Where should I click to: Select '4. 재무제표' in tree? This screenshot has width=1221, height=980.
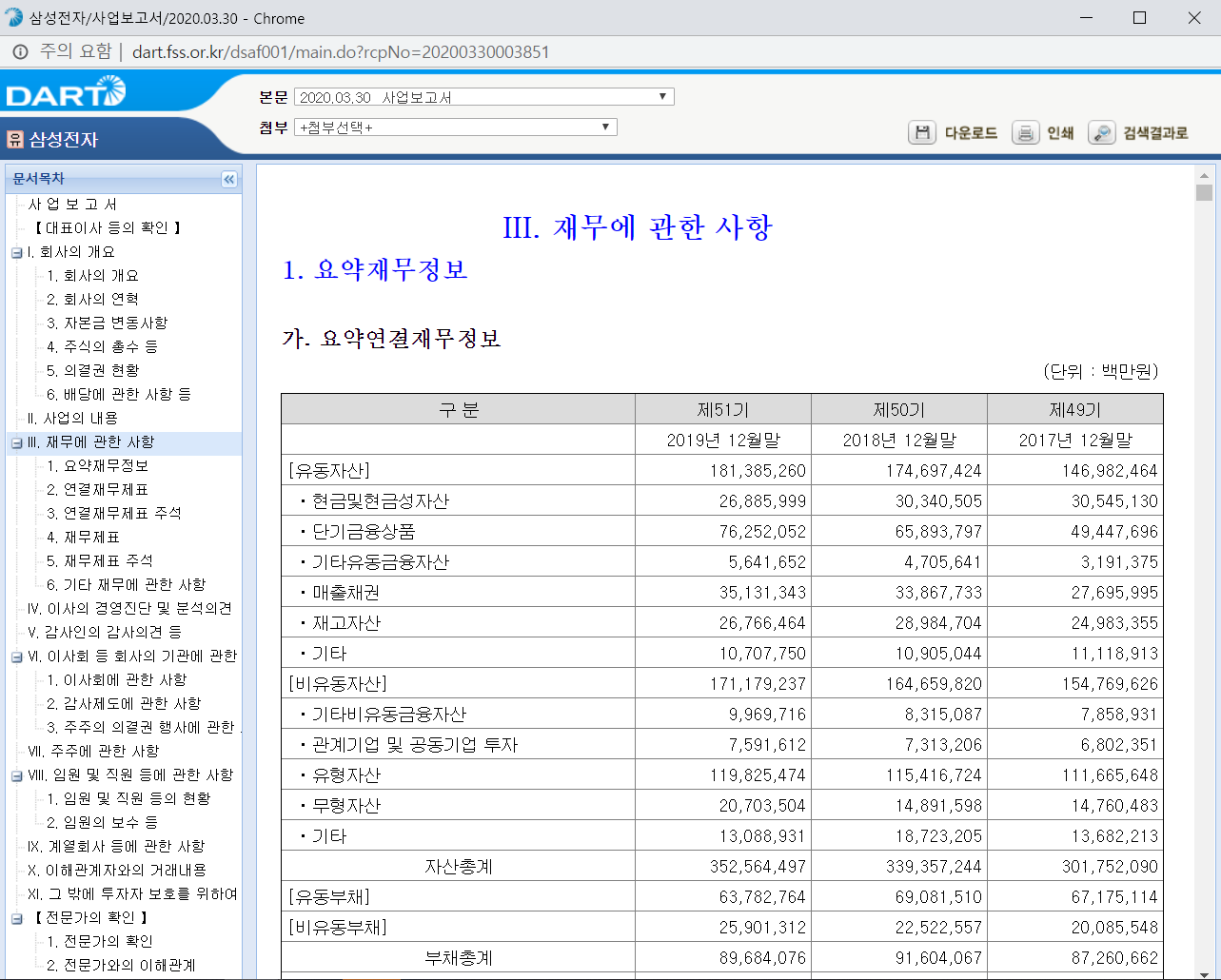point(83,538)
